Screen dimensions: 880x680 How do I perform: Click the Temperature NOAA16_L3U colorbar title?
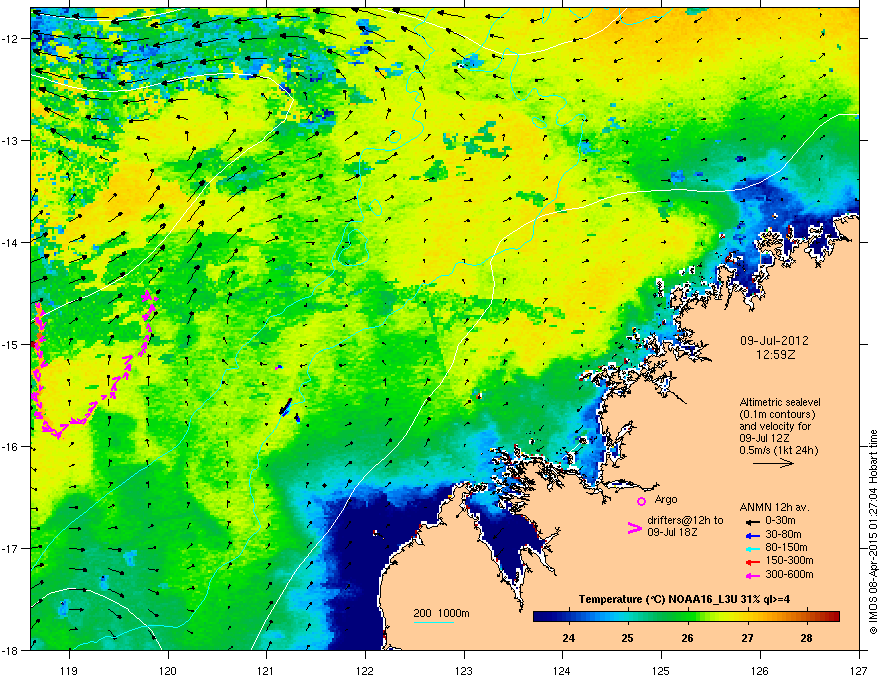click(684, 599)
